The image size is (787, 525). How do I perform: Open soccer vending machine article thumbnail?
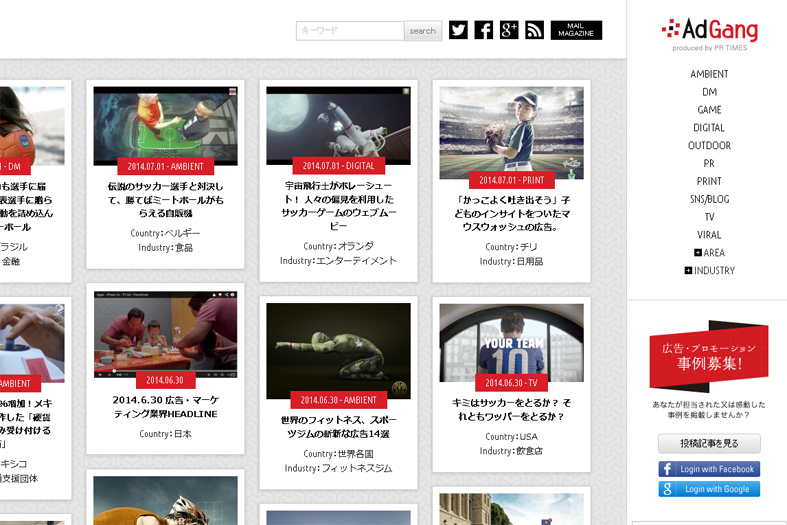click(x=166, y=125)
